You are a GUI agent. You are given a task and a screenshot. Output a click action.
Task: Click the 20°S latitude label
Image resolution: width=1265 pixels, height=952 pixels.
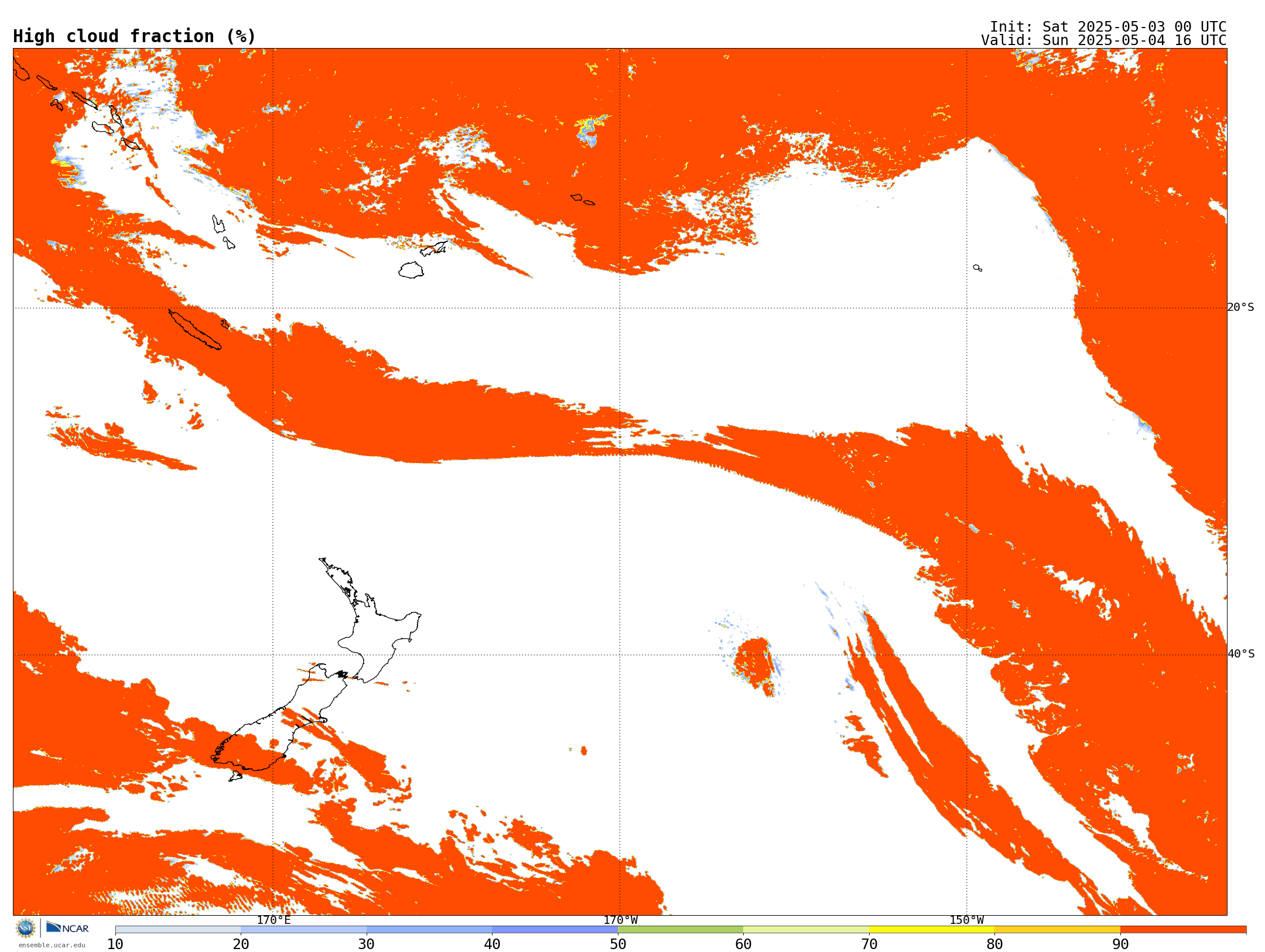point(1241,307)
